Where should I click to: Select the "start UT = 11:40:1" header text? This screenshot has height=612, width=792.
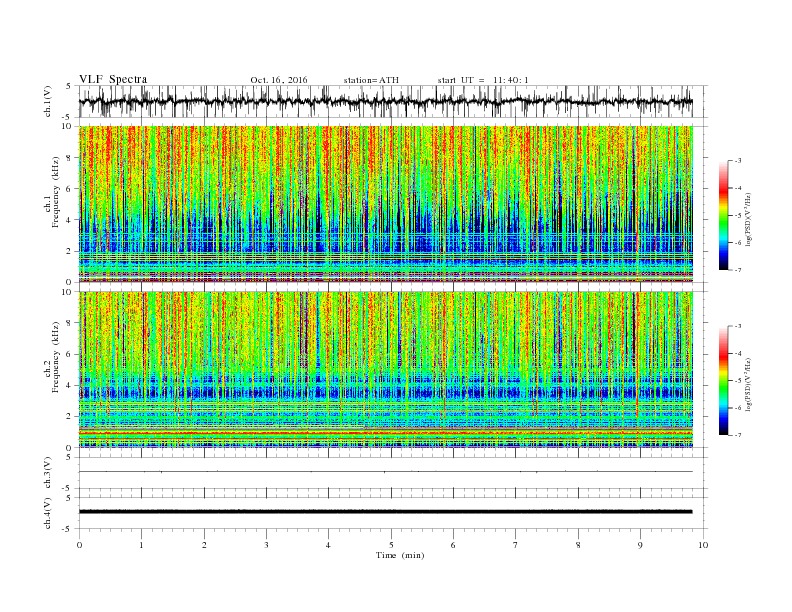483,80
